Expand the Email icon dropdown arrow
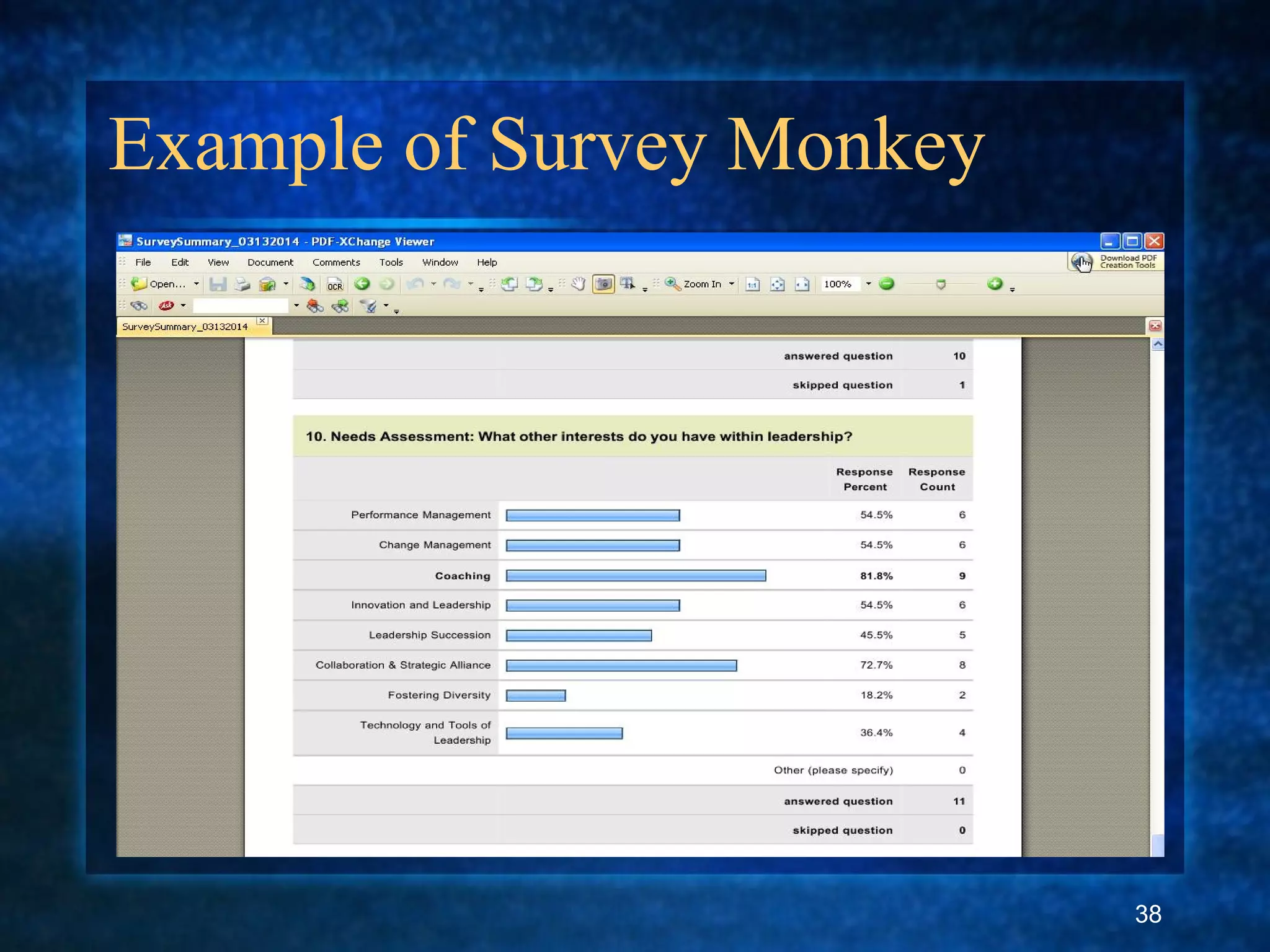 point(286,284)
